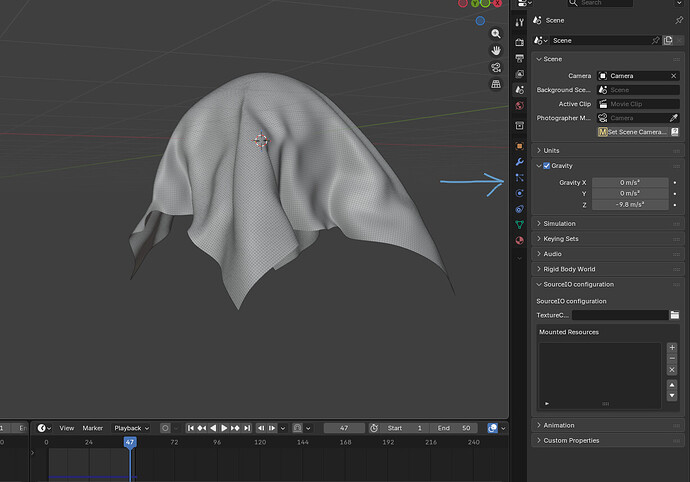Viewport: 690px width, 482px height.
Task: Click the pin icon in Scene header
Action: coord(679,20)
